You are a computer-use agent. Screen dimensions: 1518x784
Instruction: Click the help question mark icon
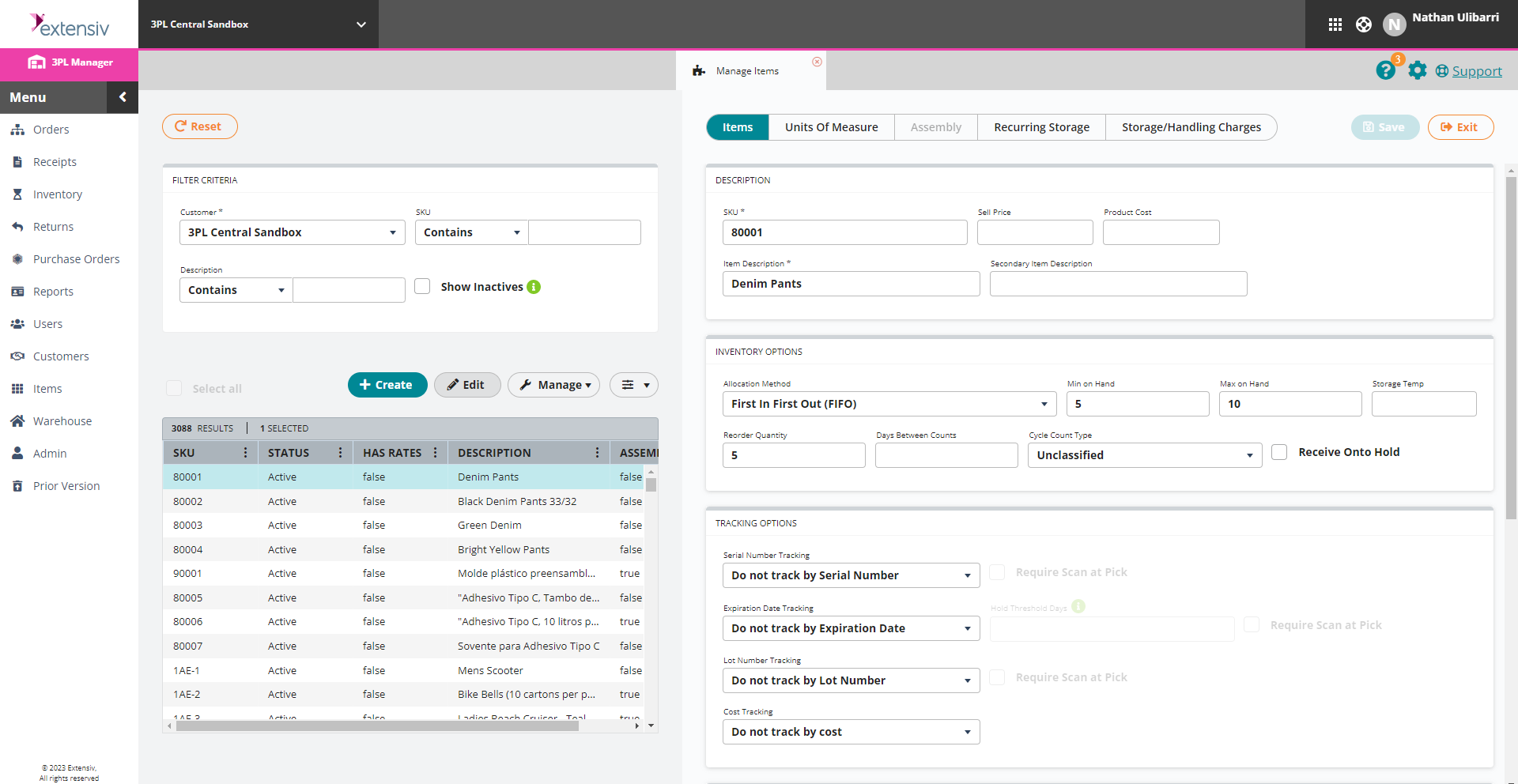1385,70
